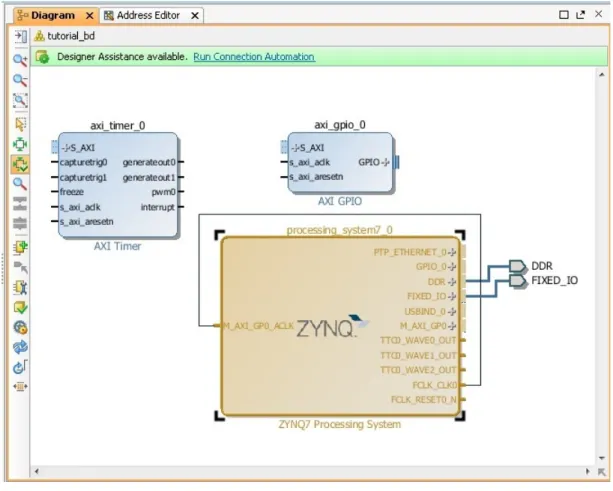This screenshot has width=613, height=491.
Task: Select the ZYNQ logo on processing system
Action: 332,326
